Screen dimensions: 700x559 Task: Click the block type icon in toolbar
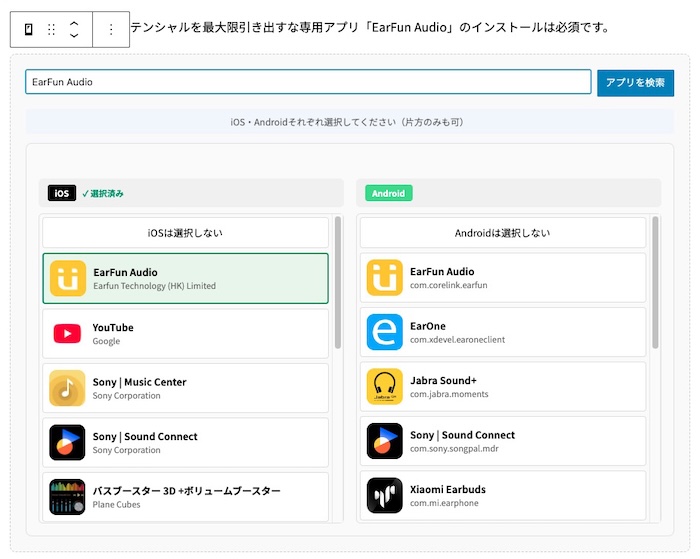point(28,29)
